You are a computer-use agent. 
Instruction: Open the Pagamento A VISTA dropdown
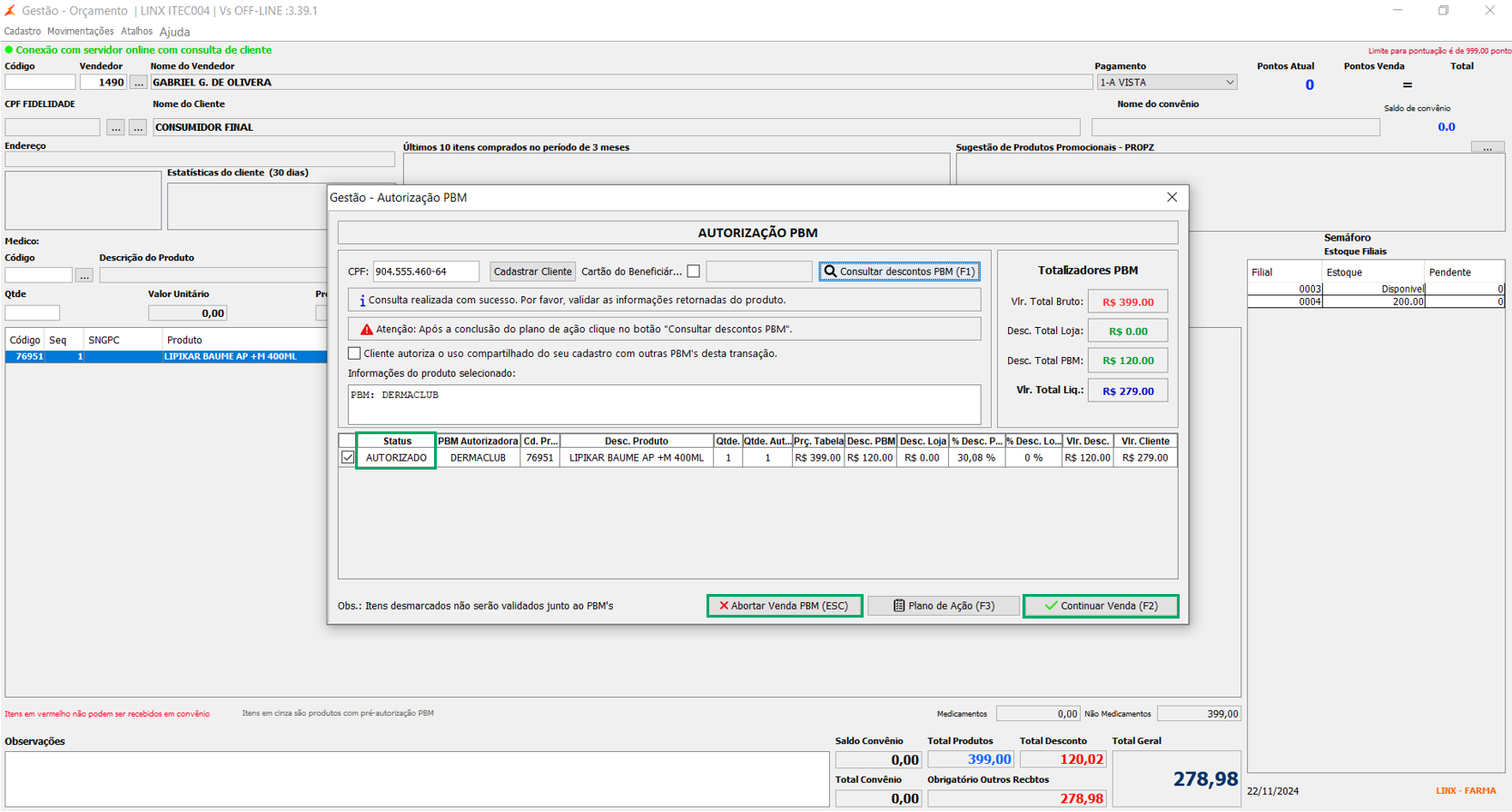1167,83
